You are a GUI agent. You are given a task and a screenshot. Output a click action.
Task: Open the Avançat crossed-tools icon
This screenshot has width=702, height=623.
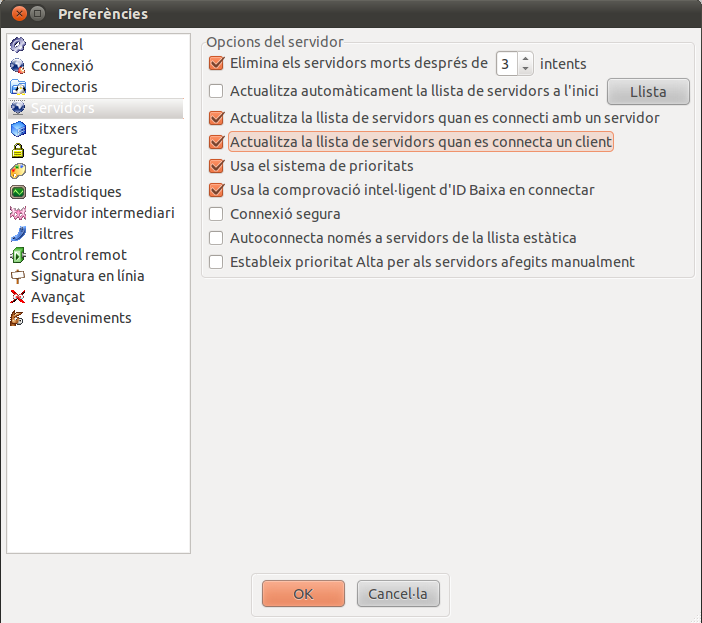coord(18,297)
